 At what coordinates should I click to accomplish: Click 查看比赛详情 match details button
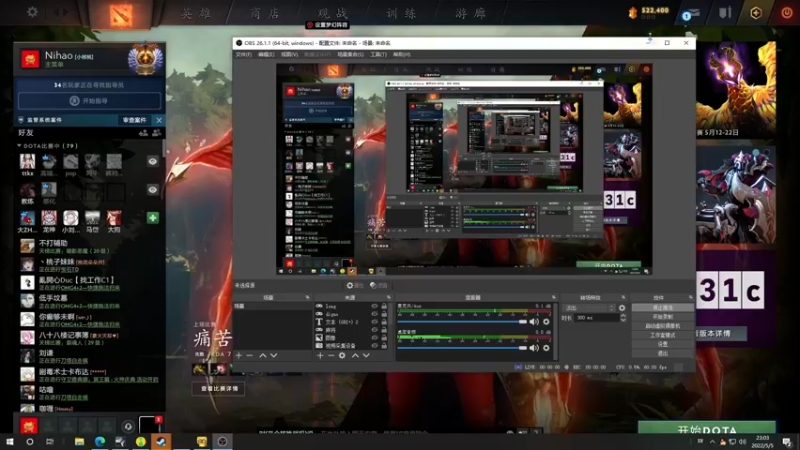point(219,389)
